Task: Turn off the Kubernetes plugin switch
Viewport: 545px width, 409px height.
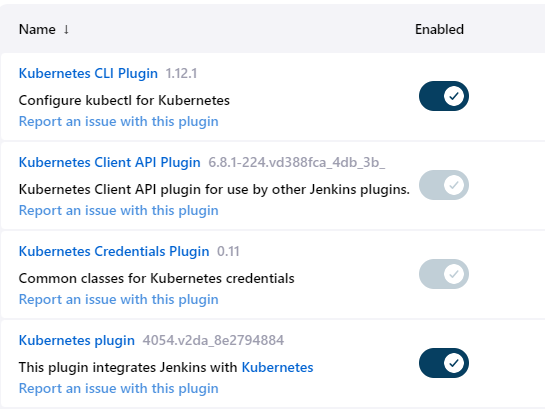Action: tap(444, 363)
